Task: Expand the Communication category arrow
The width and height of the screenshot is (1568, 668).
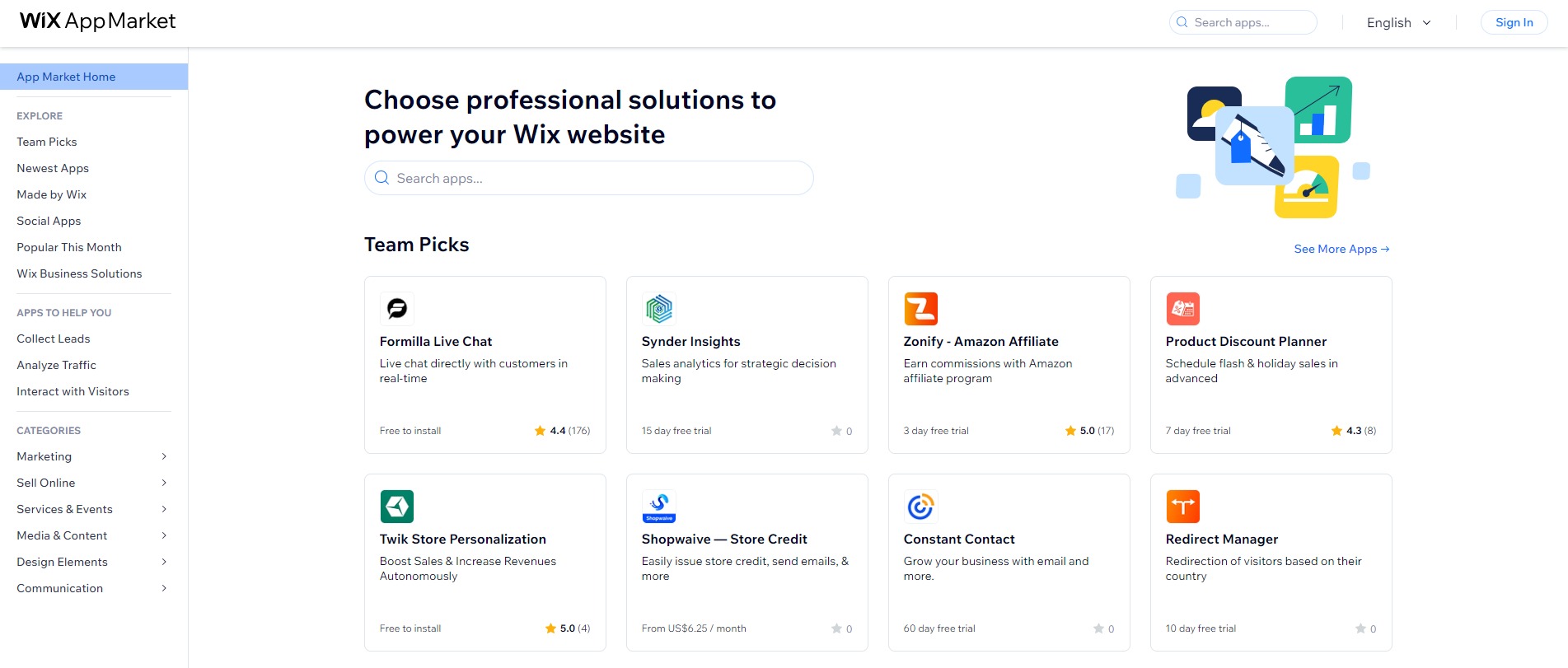Action: (164, 588)
